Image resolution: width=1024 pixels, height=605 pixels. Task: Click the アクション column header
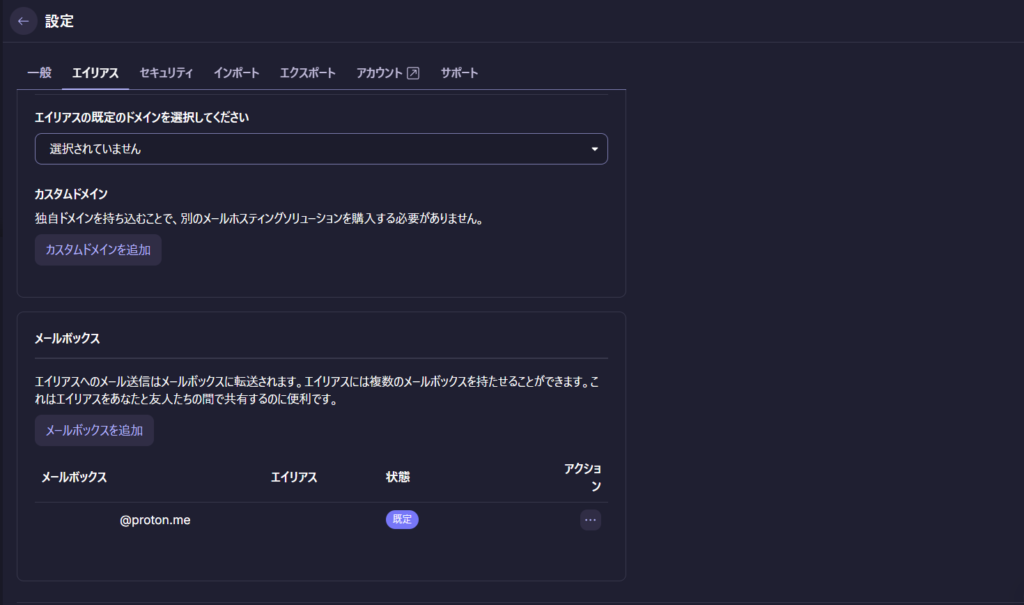[x=582, y=477]
